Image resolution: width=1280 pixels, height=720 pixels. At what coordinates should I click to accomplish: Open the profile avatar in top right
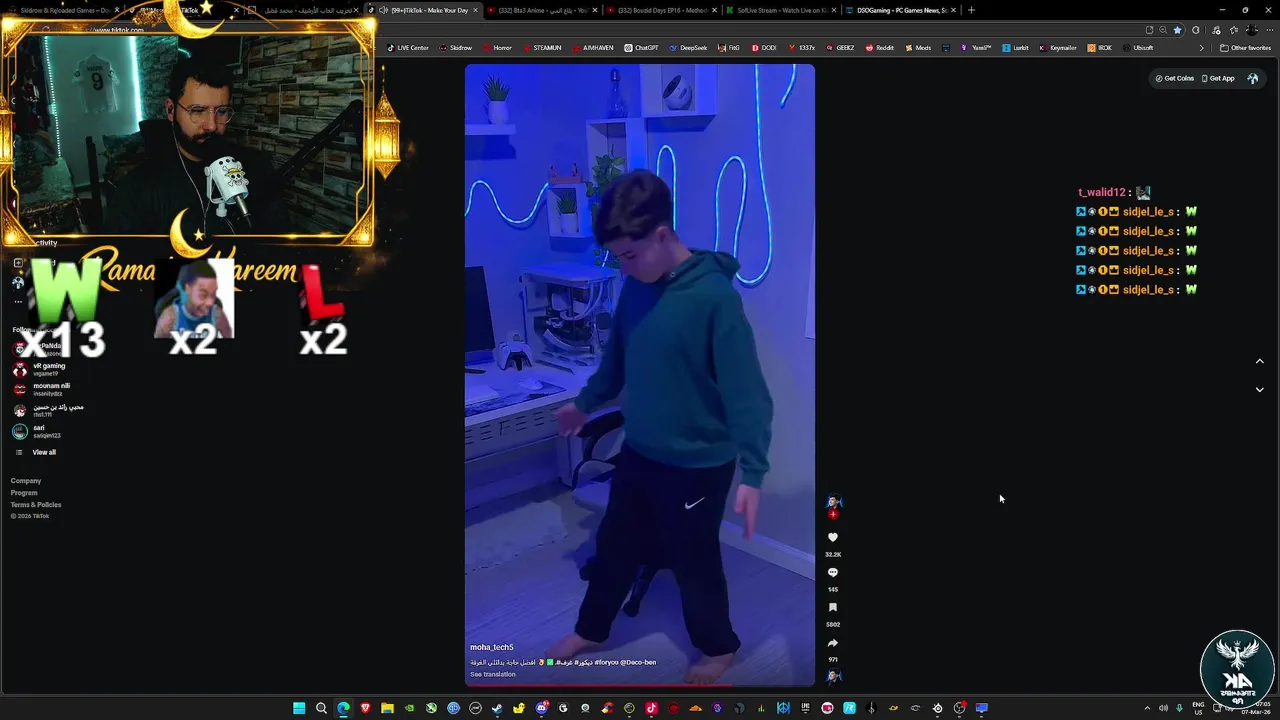[x=1252, y=78]
